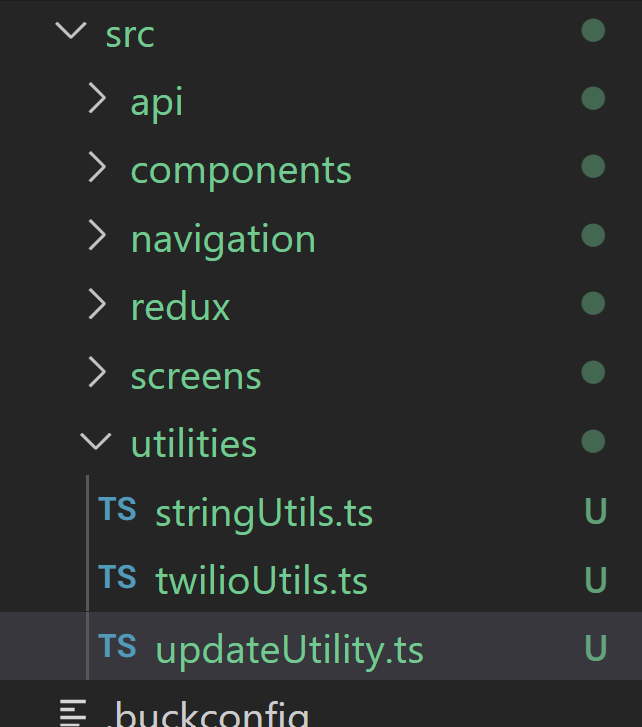Collapse the utilities folder chevron
The height and width of the screenshot is (727, 642).
click(96, 441)
